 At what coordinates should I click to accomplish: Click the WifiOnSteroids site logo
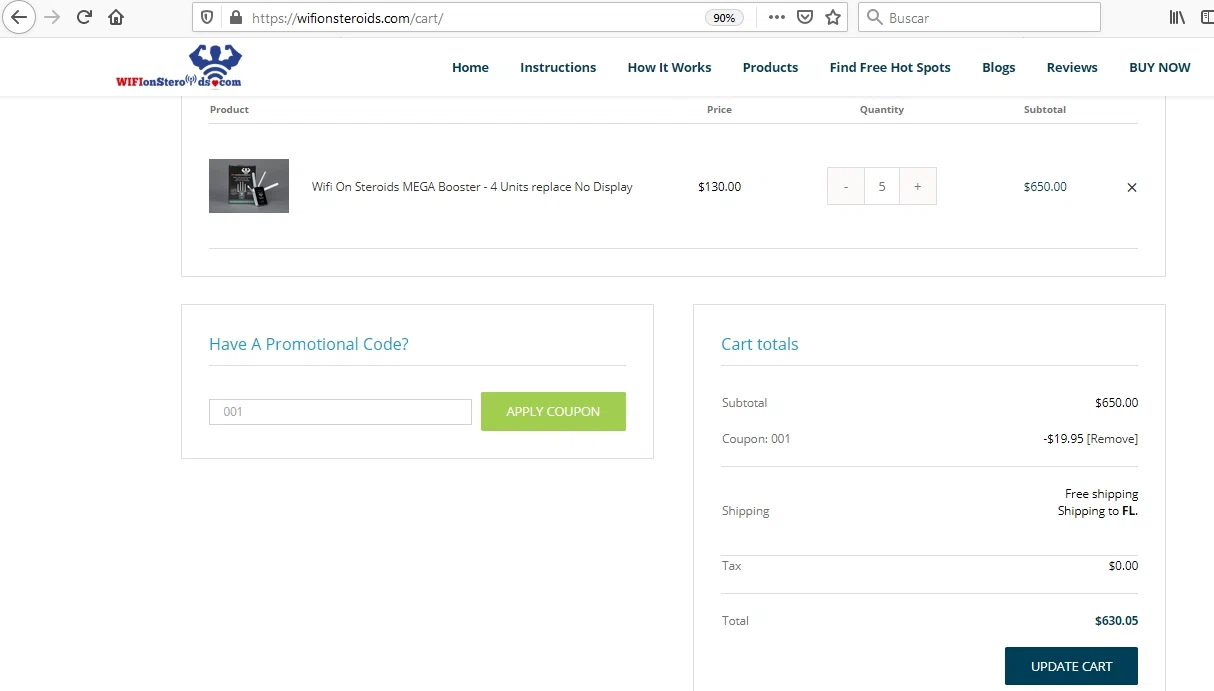click(x=179, y=66)
